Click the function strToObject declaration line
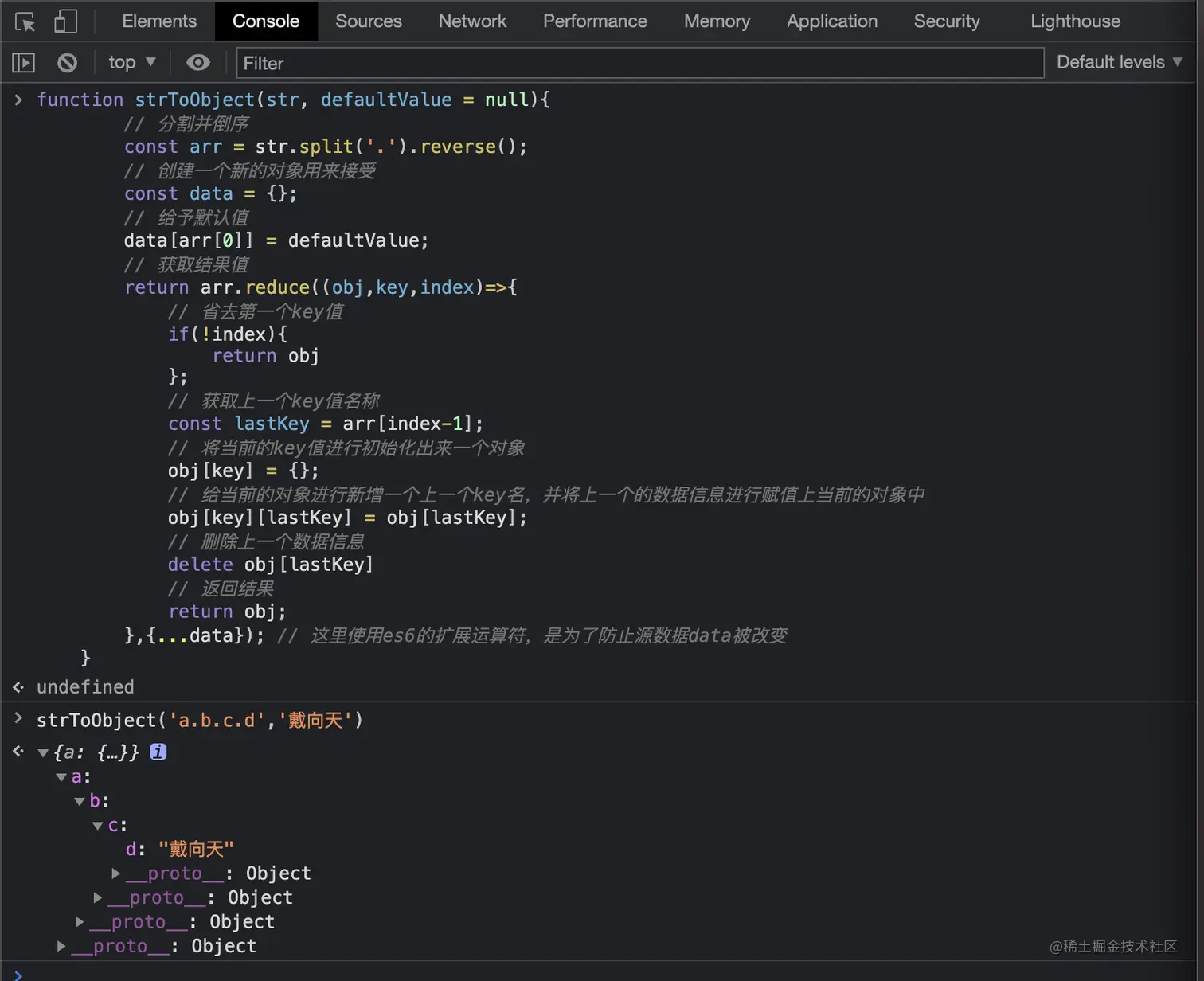 293,100
